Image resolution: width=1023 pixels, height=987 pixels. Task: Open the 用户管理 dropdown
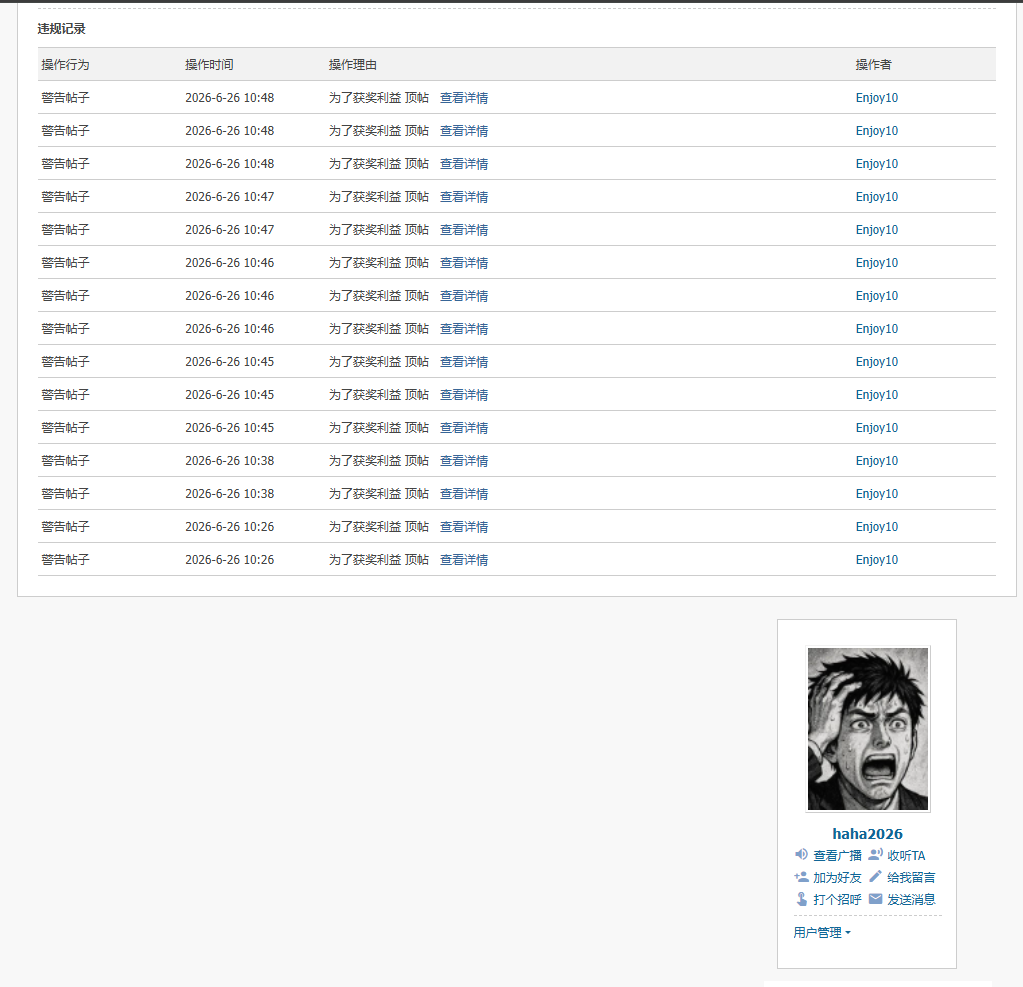click(x=822, y=933)
